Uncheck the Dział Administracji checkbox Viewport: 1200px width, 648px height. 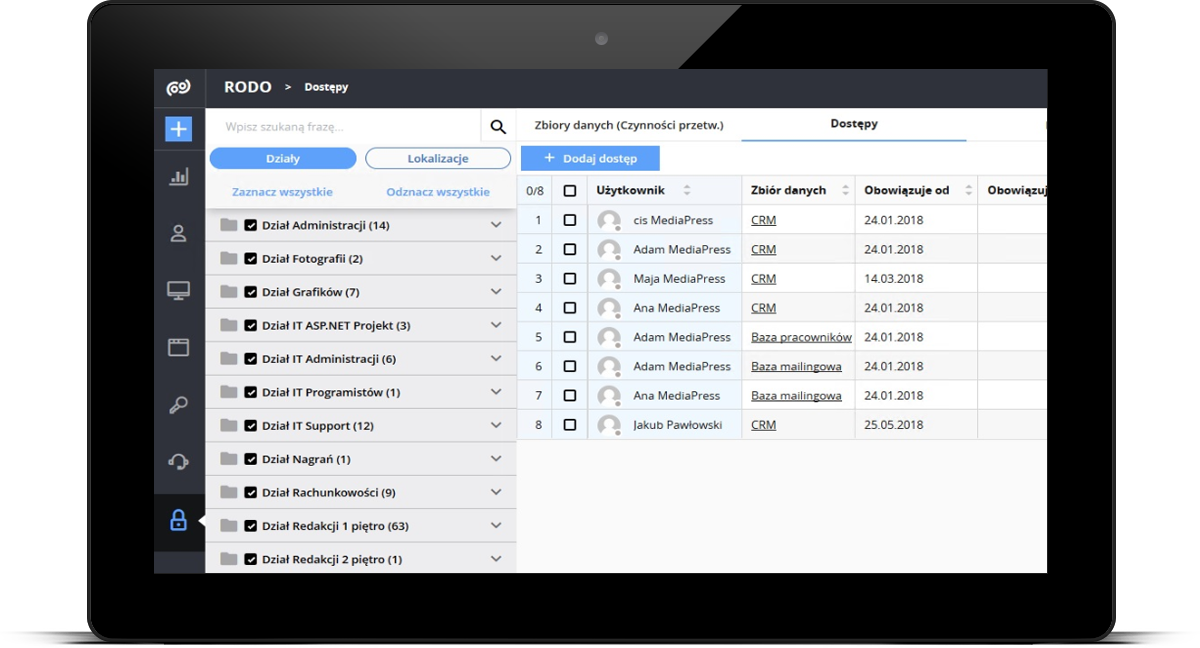(251, 225)
